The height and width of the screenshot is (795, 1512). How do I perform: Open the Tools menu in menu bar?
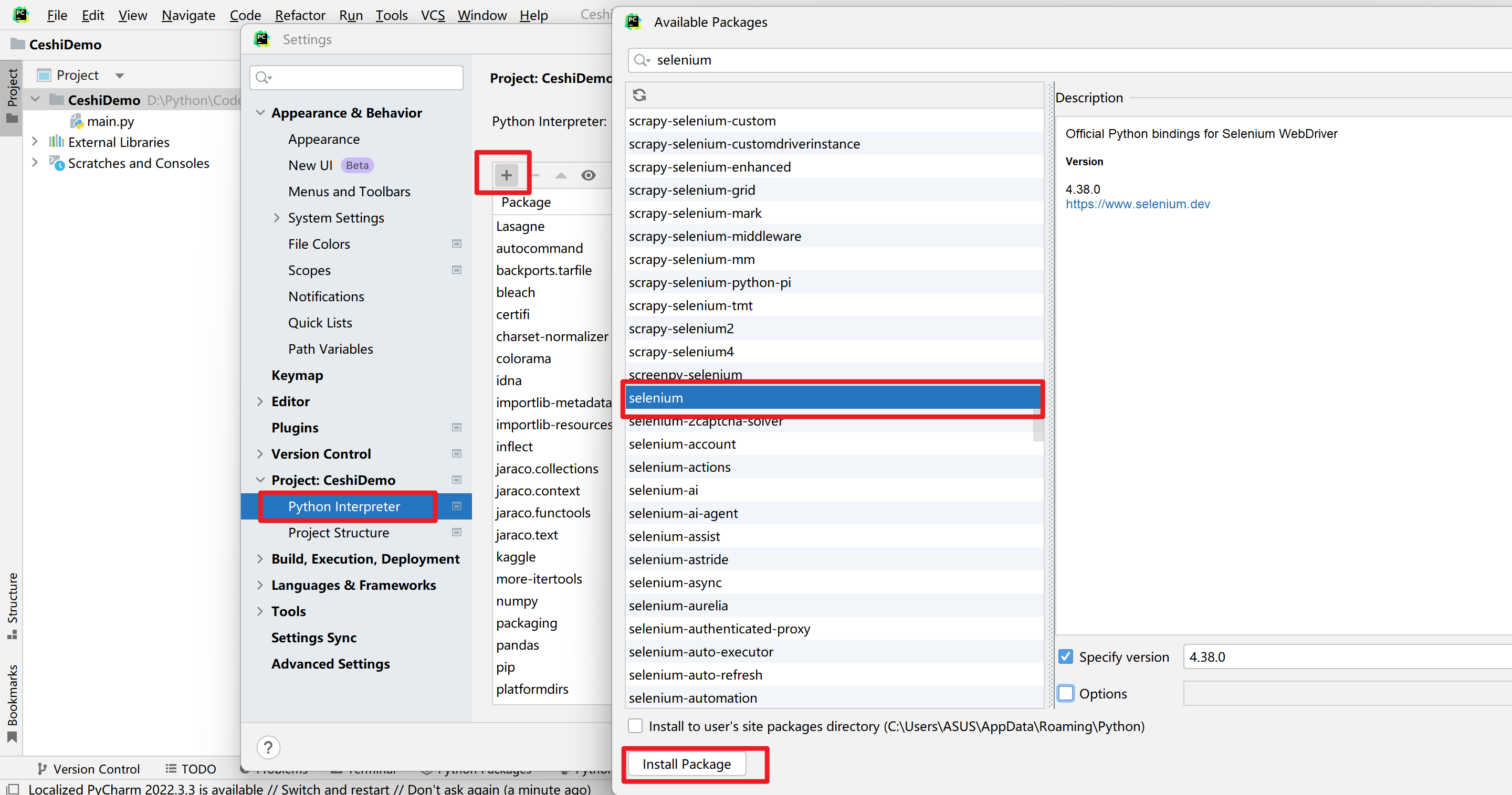[392, 15]
